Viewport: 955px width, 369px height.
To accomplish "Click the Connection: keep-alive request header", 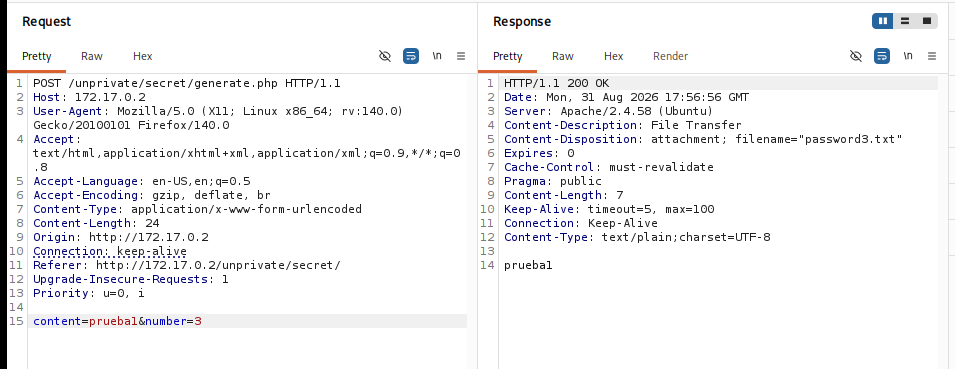I will (110, 251).
